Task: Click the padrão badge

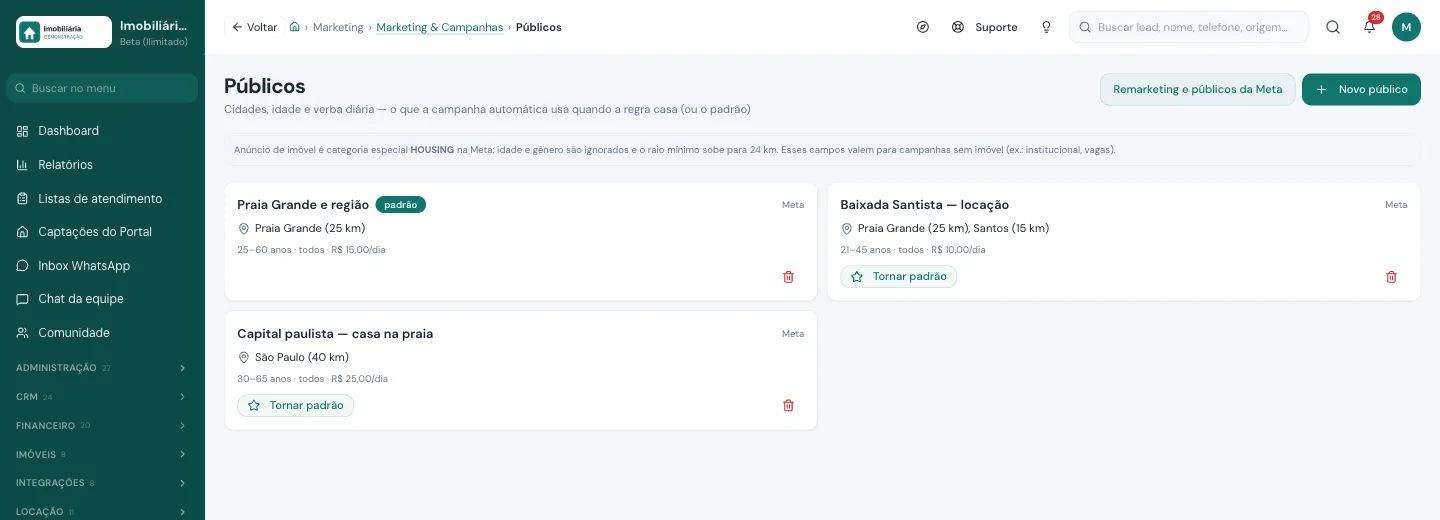Action: [x=401, y=205]
